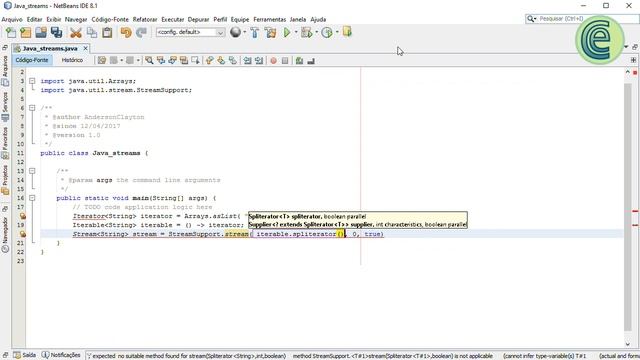Click the editor vertical scrollbar
Viewport: 640px width, 360px height.
[628, 208]
